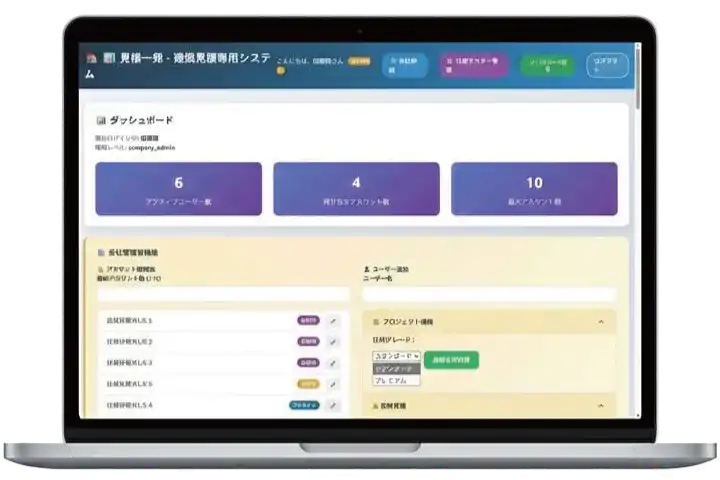Focus the account search field on the left
This screenshot has width=720, height=480.
pos(223,294)
